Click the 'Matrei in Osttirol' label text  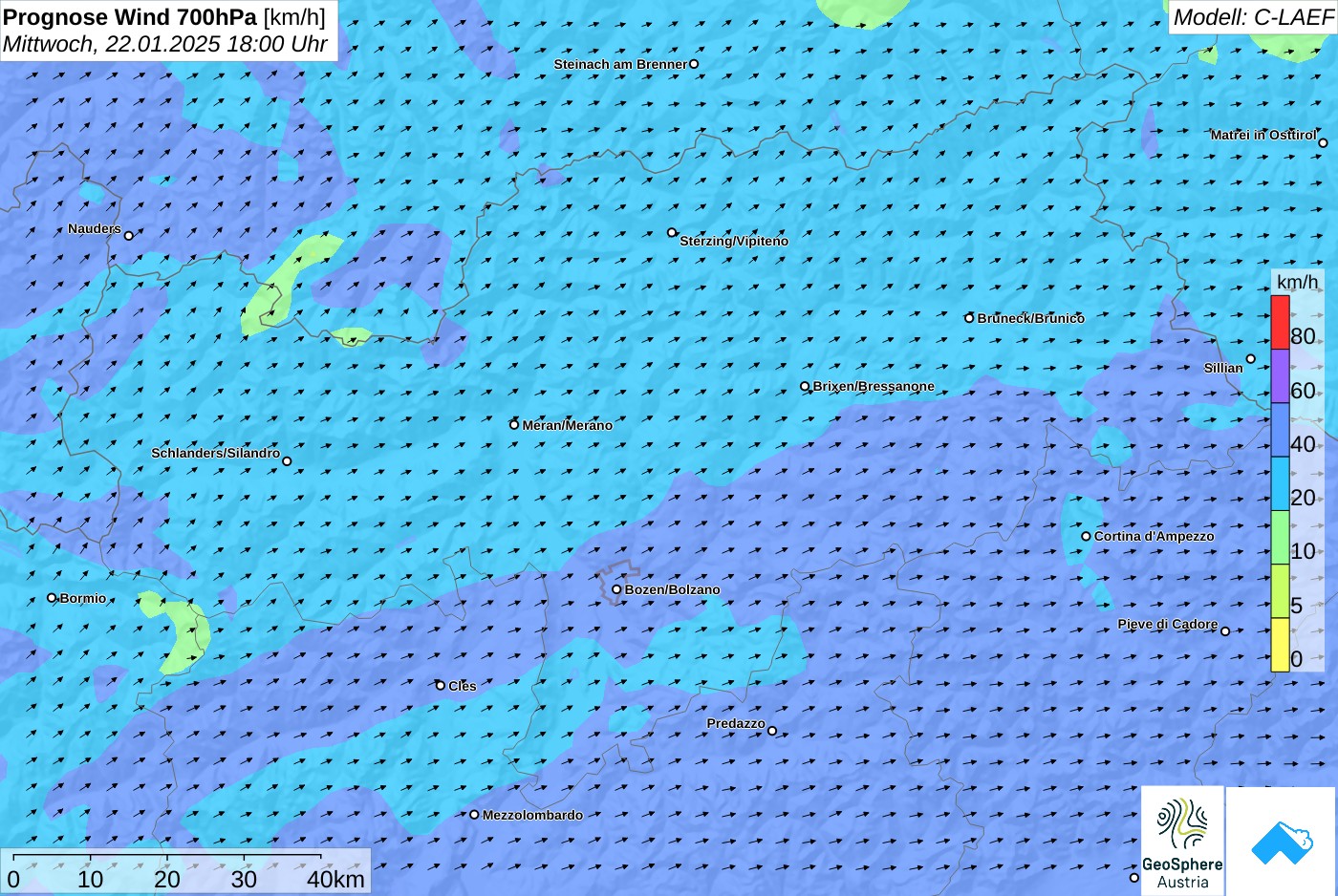click(x=1263, y=135)
